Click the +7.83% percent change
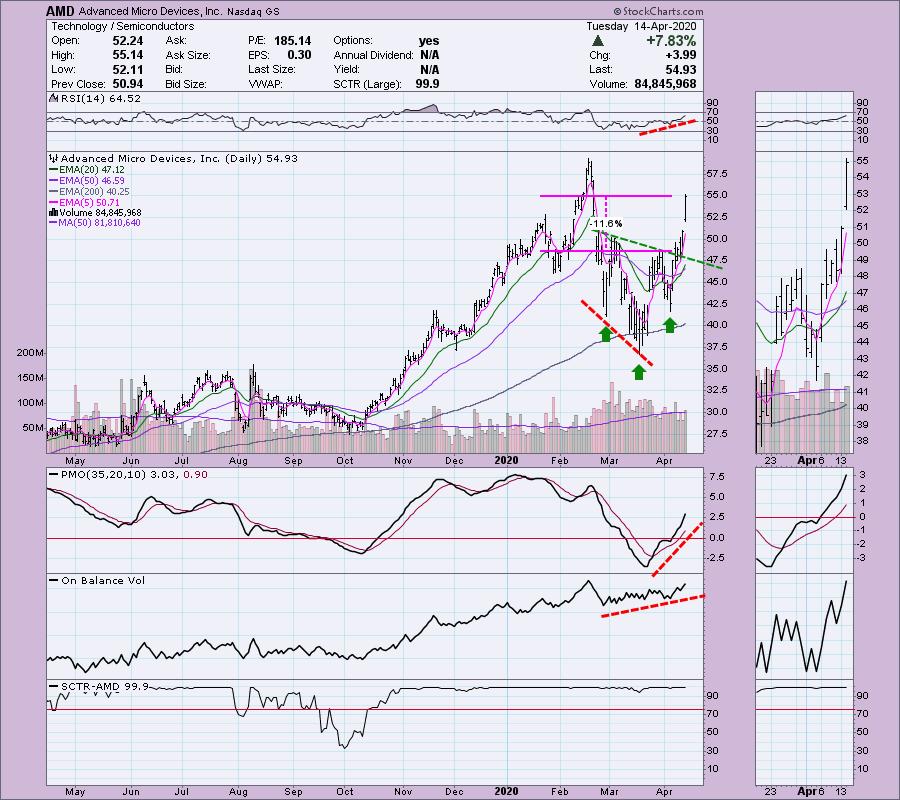The height and width of the screenshot is (800, 900). [671, 41]
